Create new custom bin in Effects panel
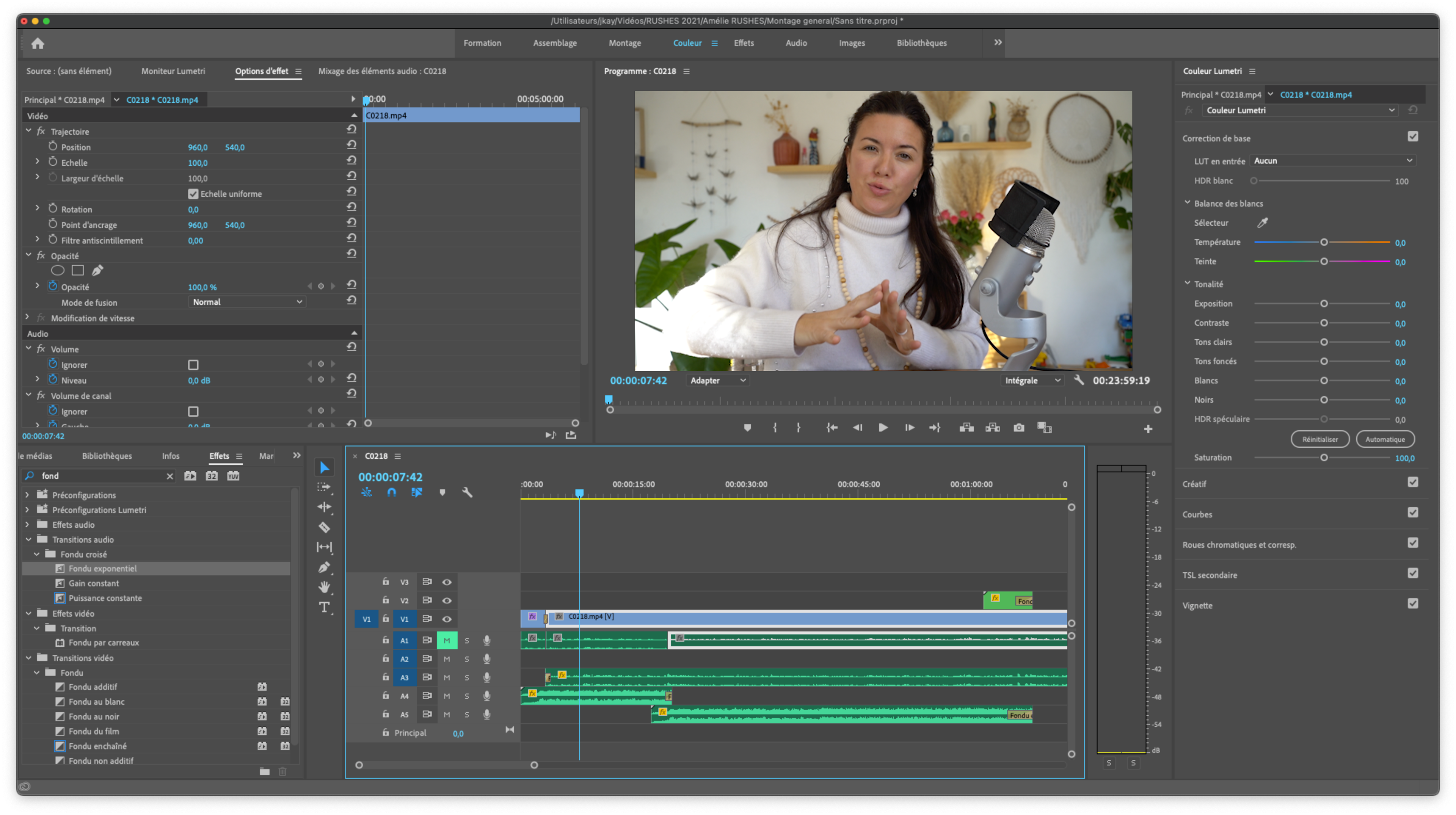The image size is (1456, 815). 265,771
